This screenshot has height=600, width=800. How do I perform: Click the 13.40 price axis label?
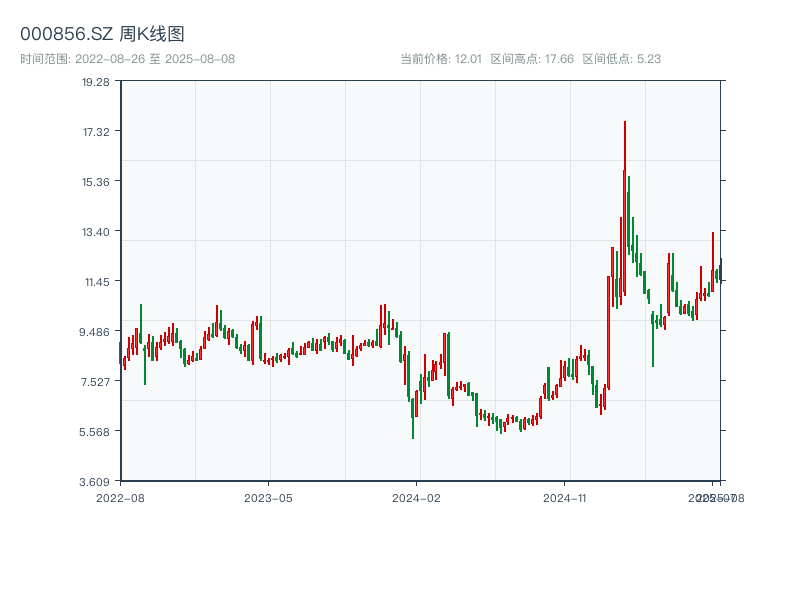(96, 232)
